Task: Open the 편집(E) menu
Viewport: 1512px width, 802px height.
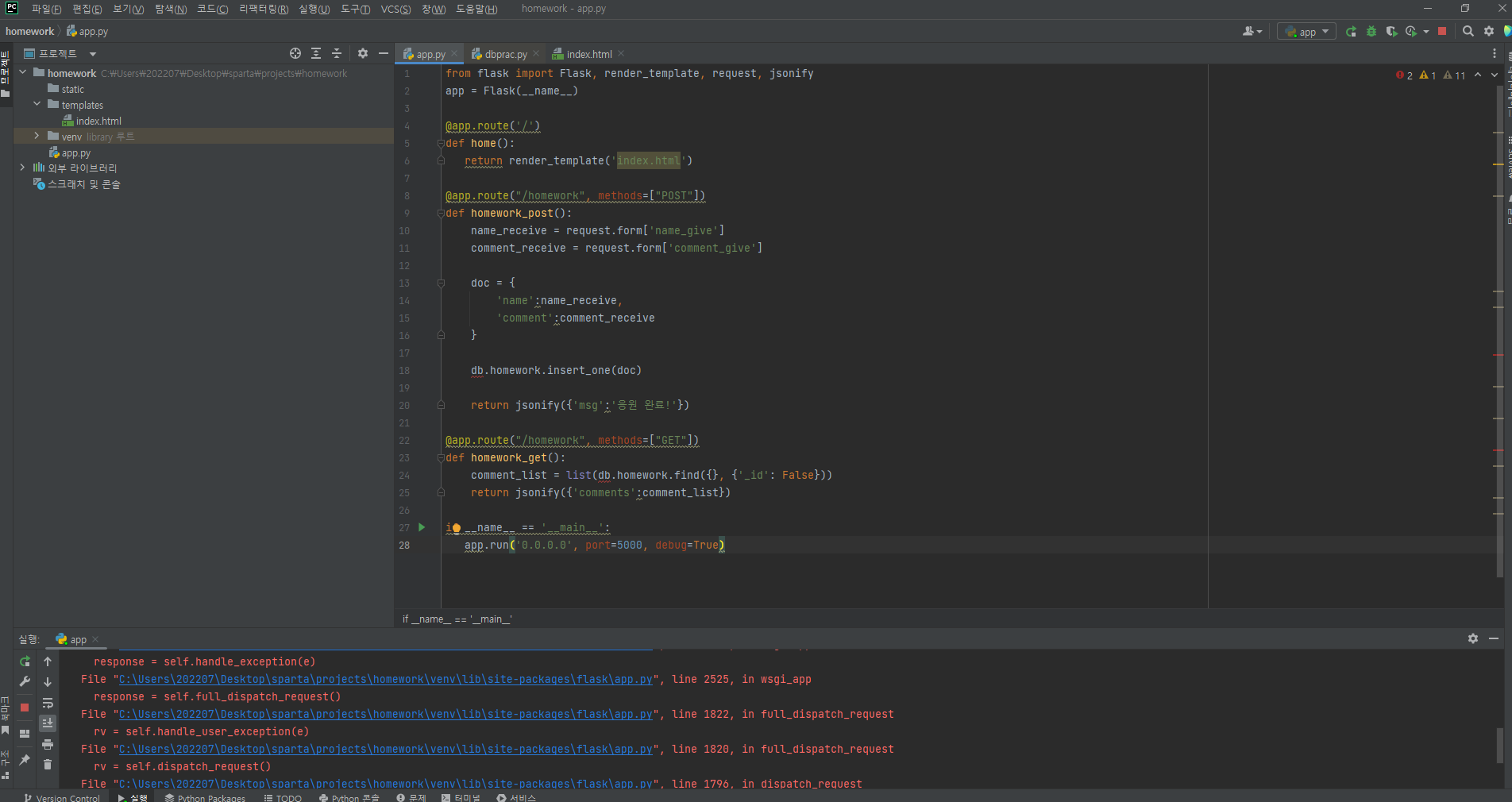Action: click(x=87, y=9)
